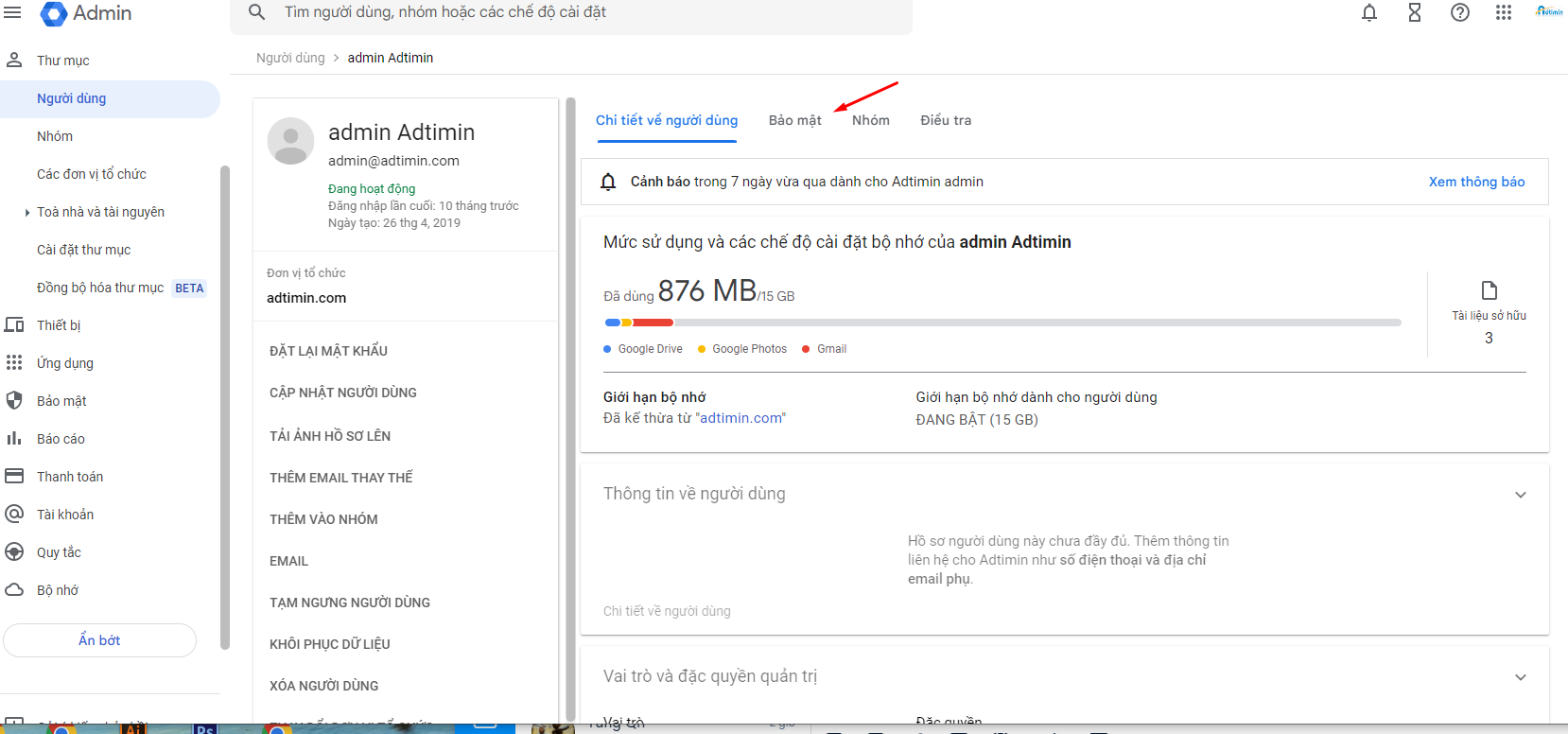Click the Ẩn bớt button

click(99, 640)
